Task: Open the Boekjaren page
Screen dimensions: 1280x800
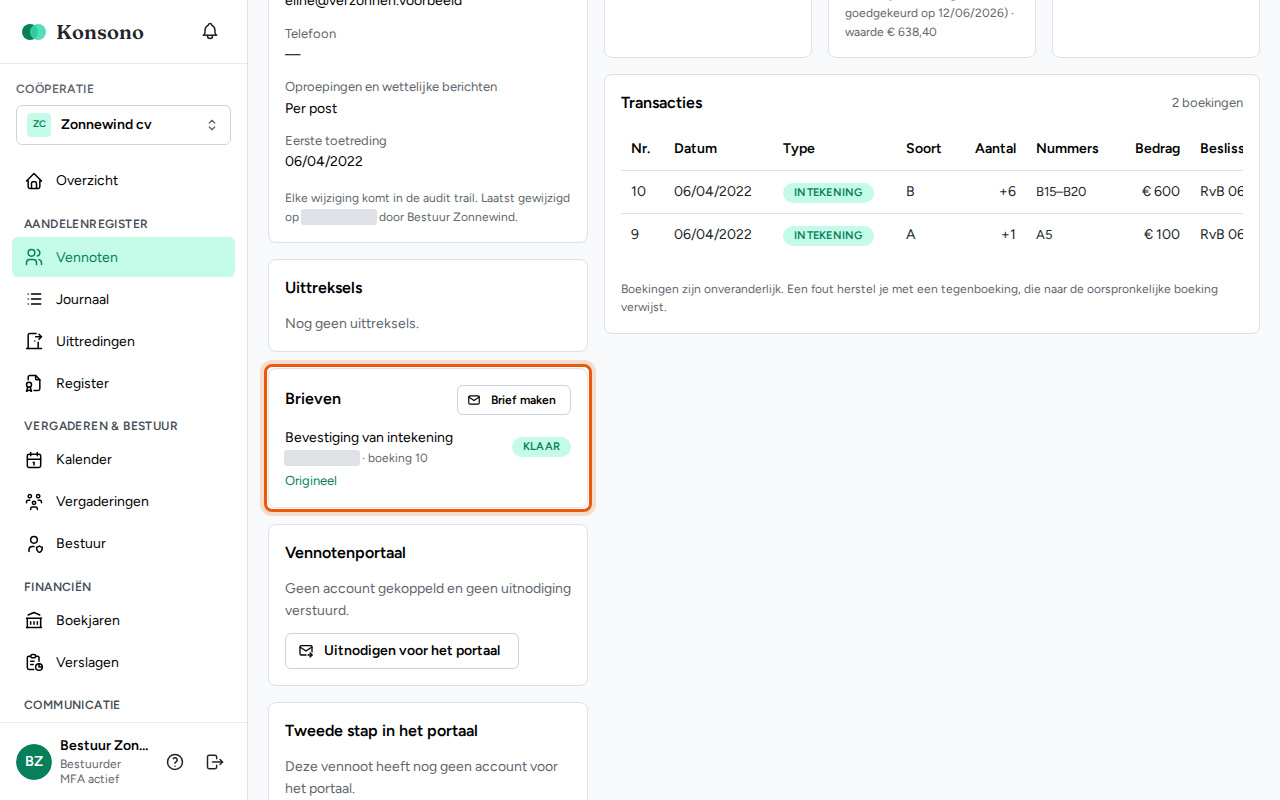Action: point(123,620)
